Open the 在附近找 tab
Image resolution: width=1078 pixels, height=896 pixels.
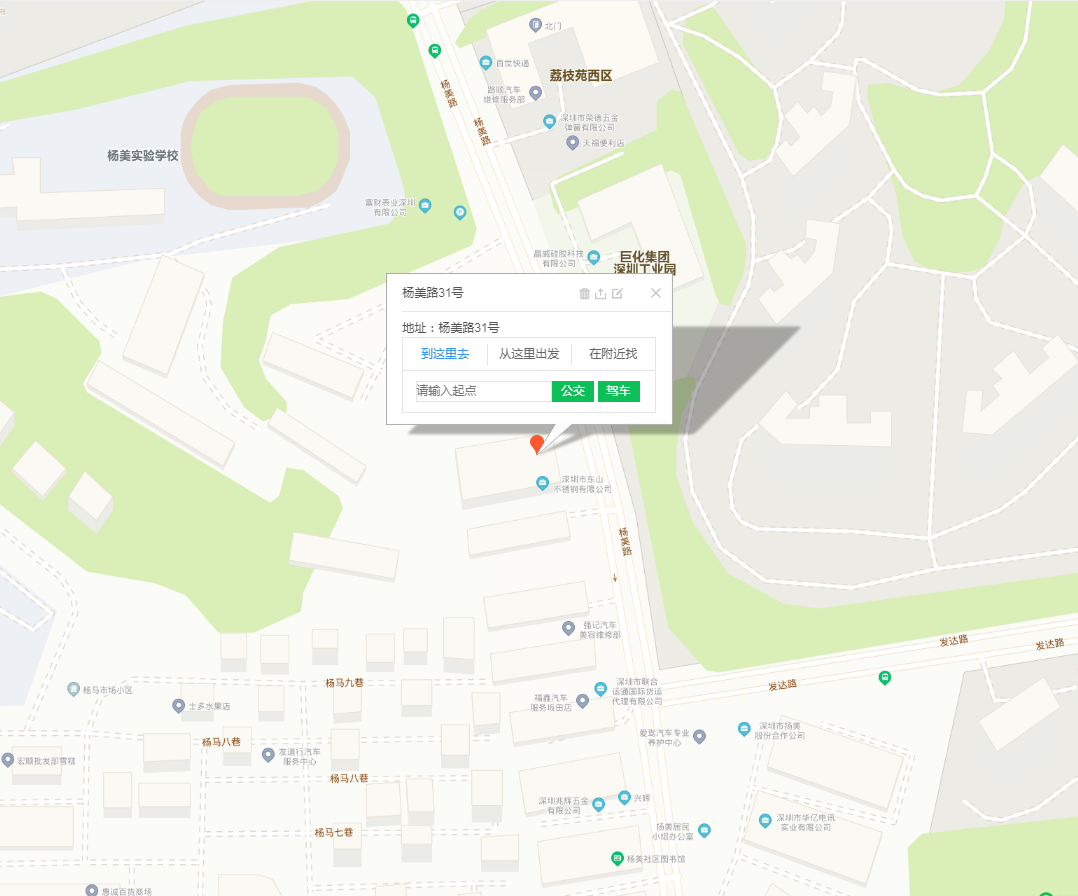[613, 354]
